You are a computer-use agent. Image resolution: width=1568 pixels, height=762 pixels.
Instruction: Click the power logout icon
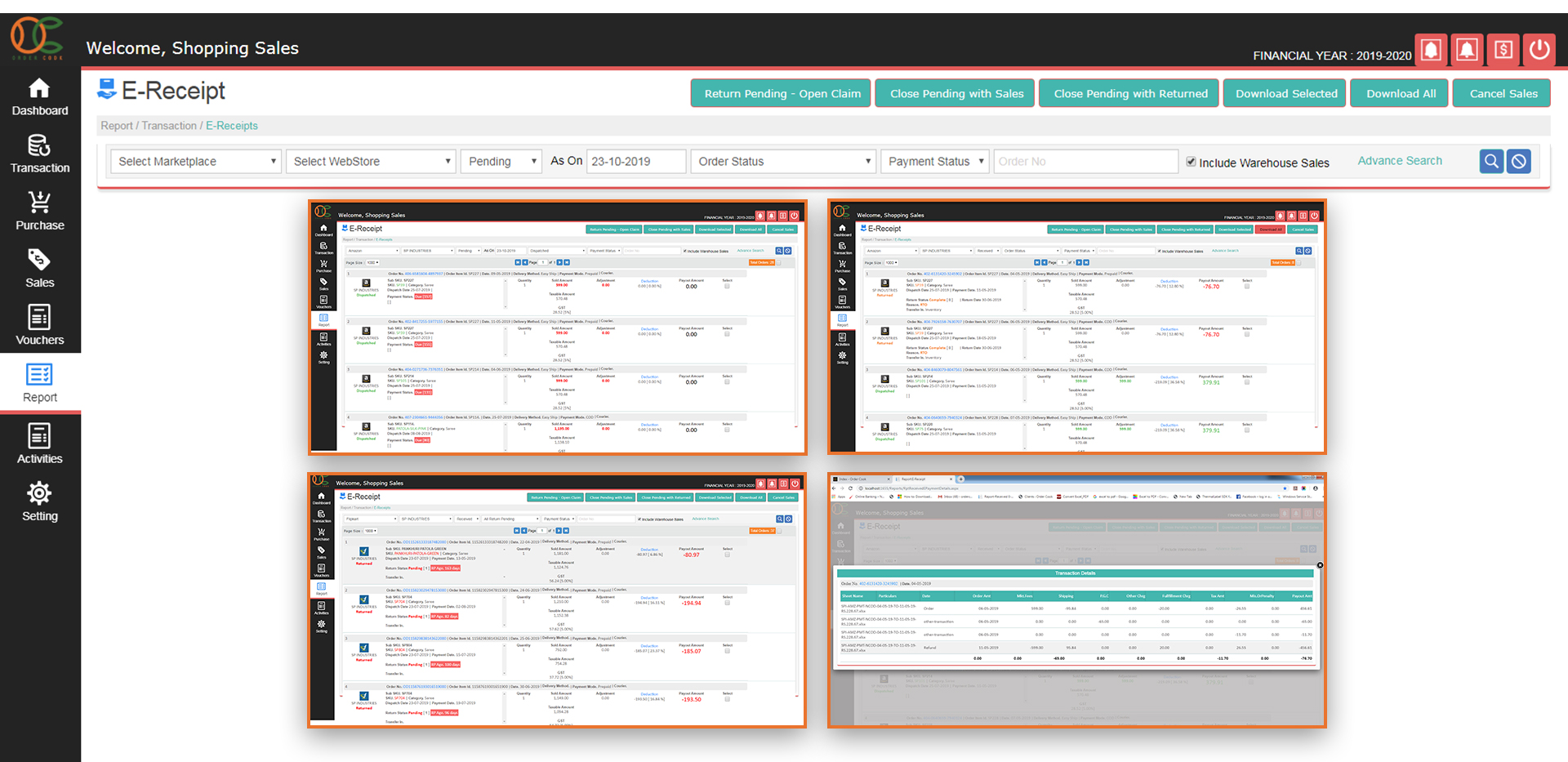click(x=1539, y=50)
